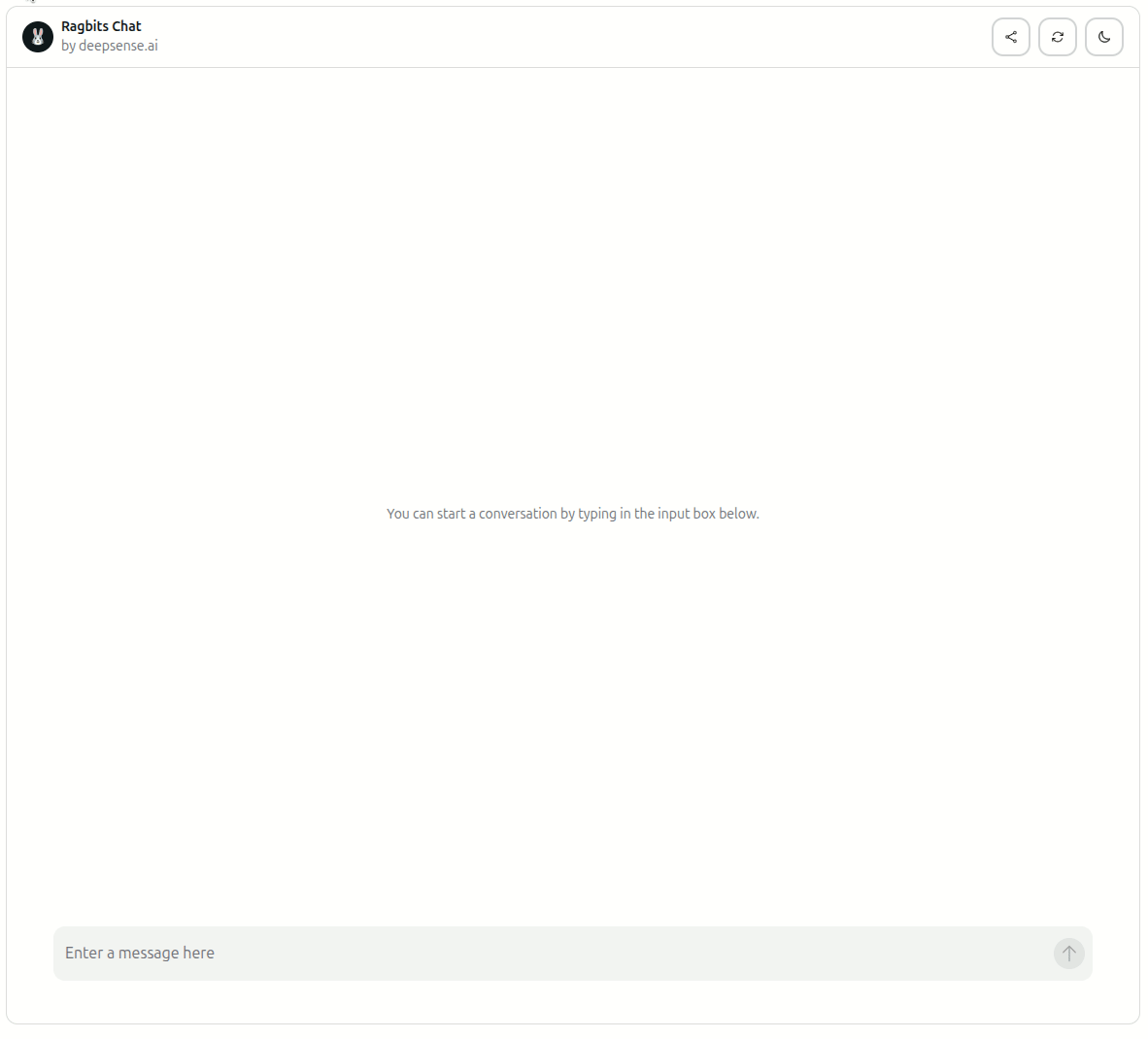
Task: Toggle the color theme button
Action: (1103, 37)
